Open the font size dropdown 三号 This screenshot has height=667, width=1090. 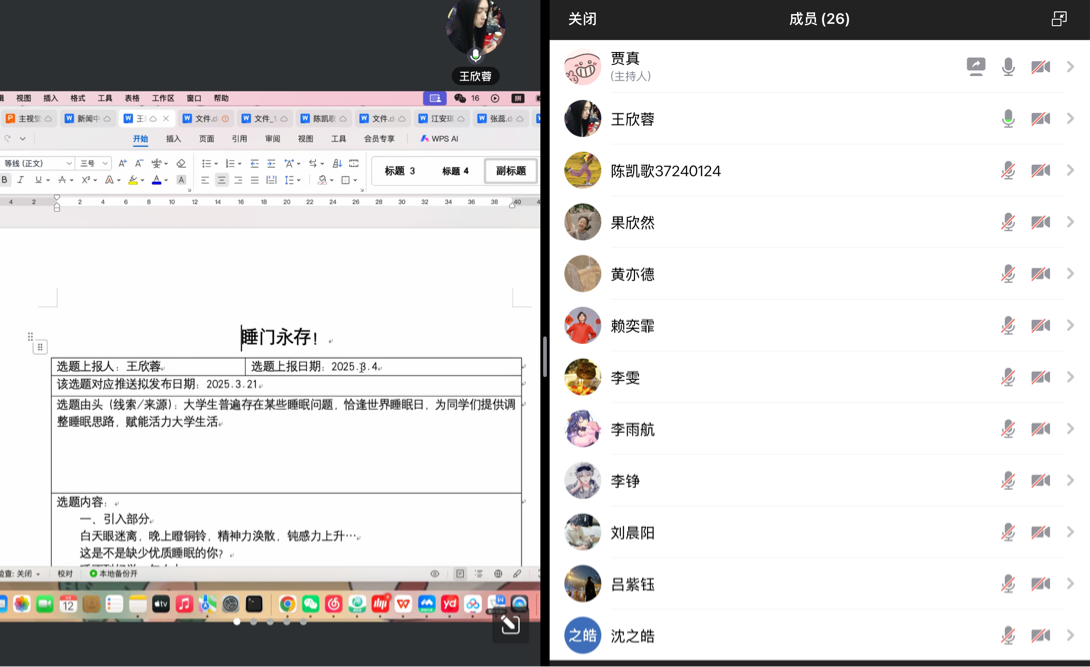coord(94,163)
